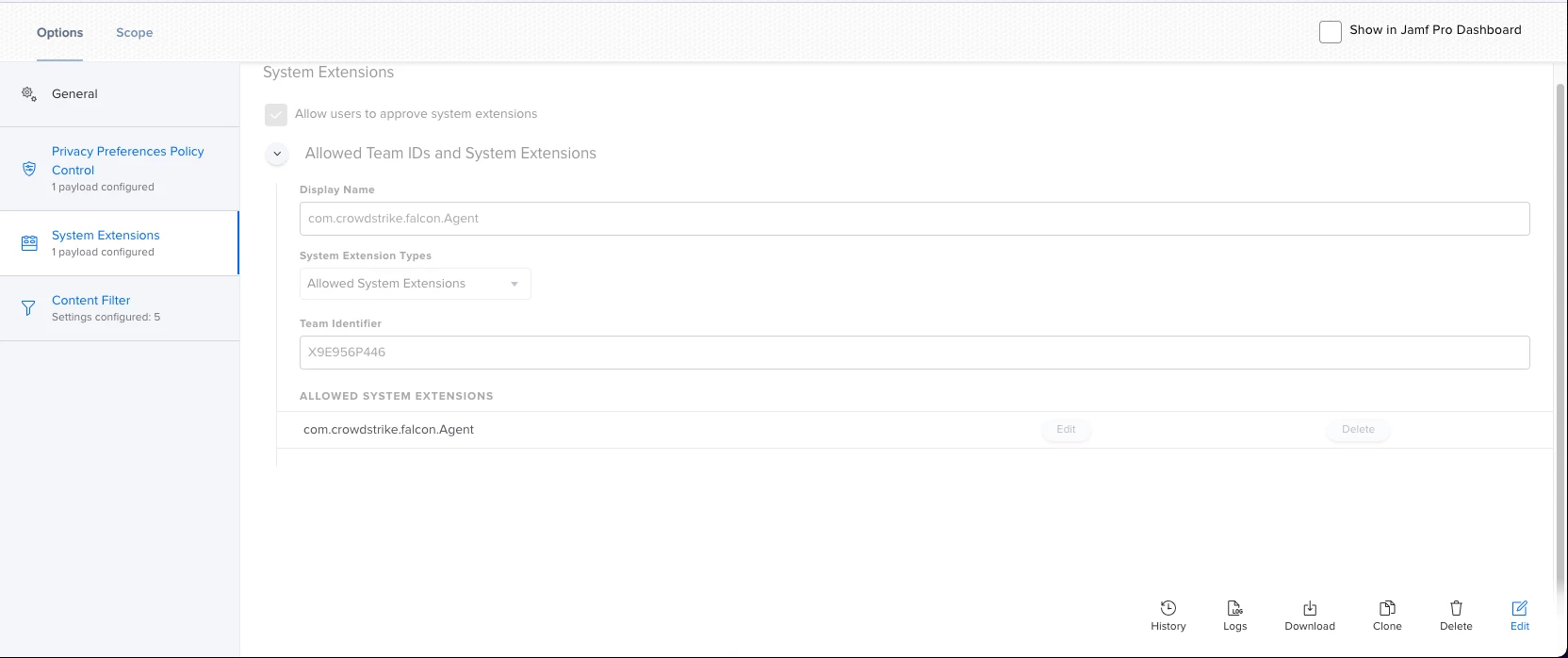The image size is (1568, 658).
Task: Switch to the Options tab
Action: (x=60, y=33)
